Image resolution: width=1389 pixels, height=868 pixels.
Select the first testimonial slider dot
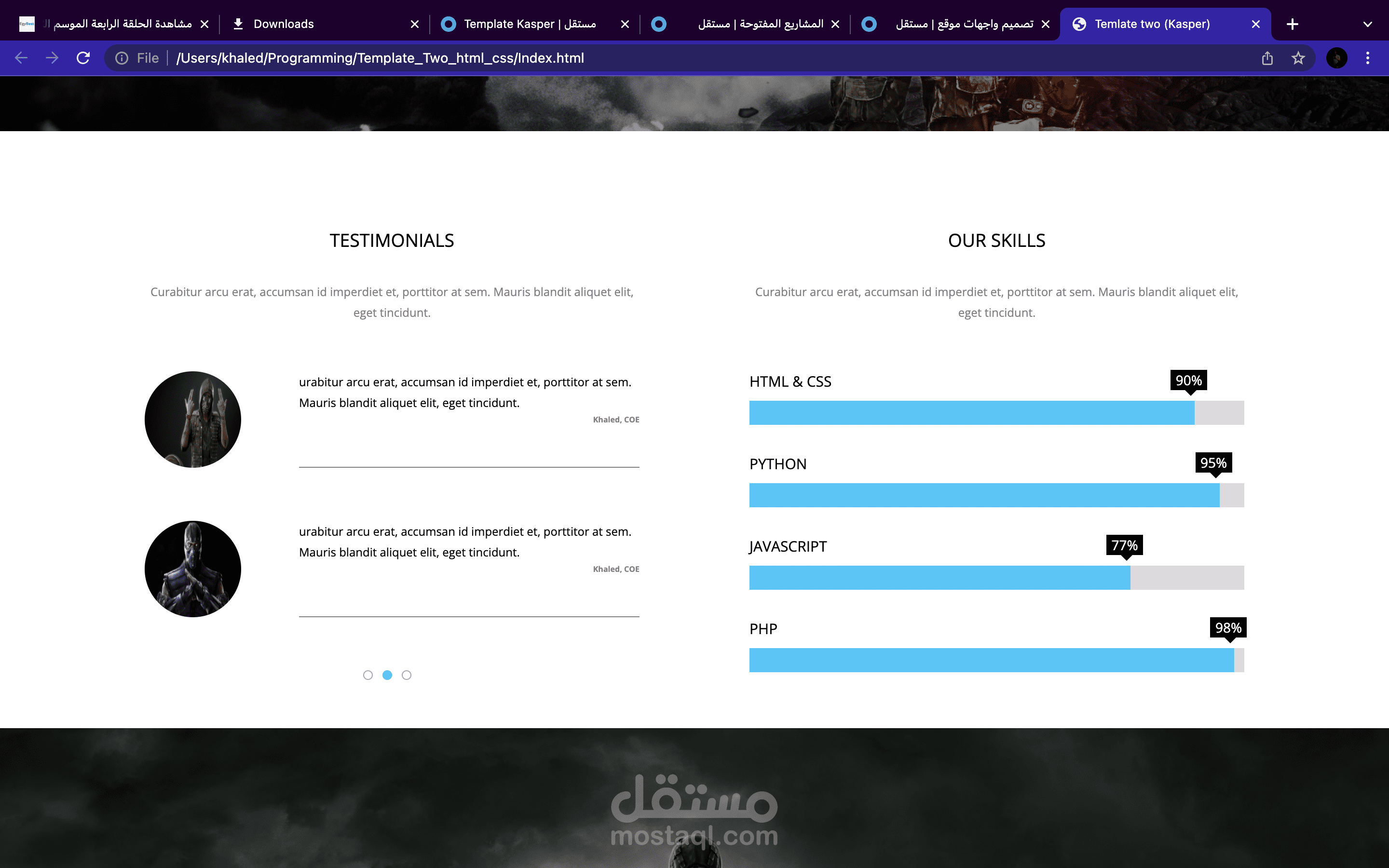tap(368, 675)
